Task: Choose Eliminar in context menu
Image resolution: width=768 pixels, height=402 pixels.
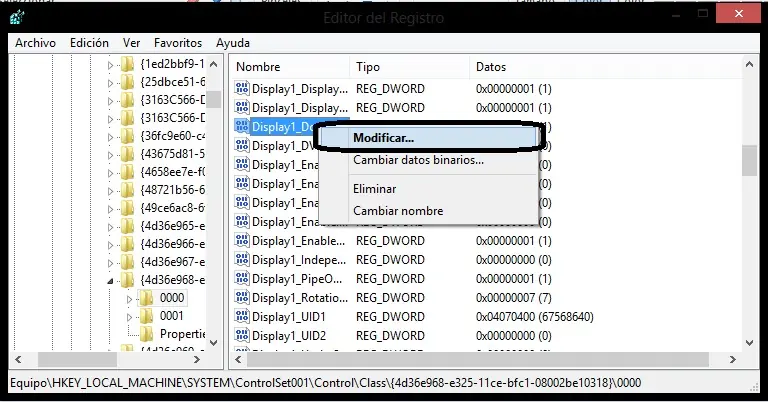Action: [x=428, y=189]
